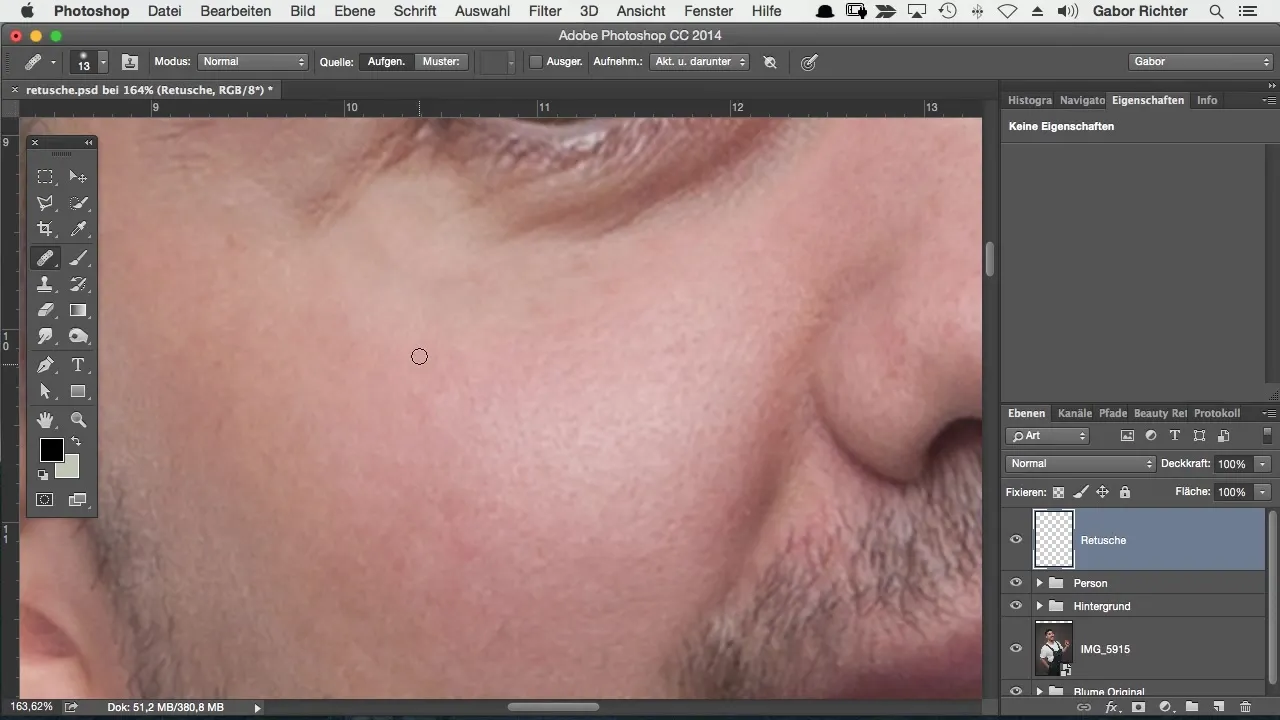Hide the Person group
Screen dimensions: 1280x720
coord(1016,583)
